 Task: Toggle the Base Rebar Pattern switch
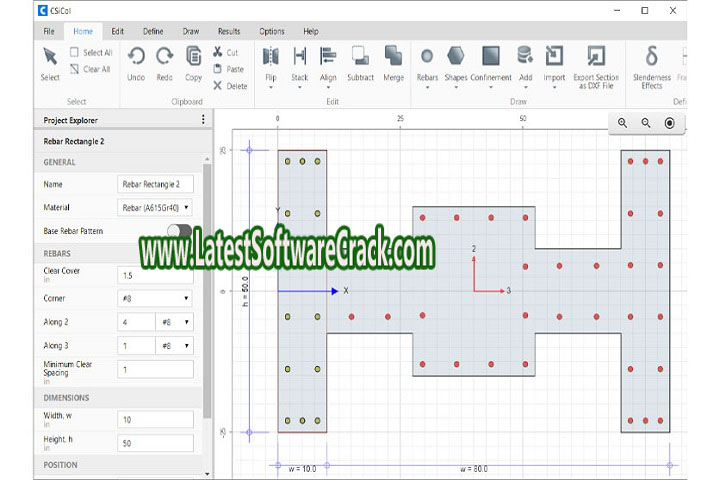[x=179, y=231]
